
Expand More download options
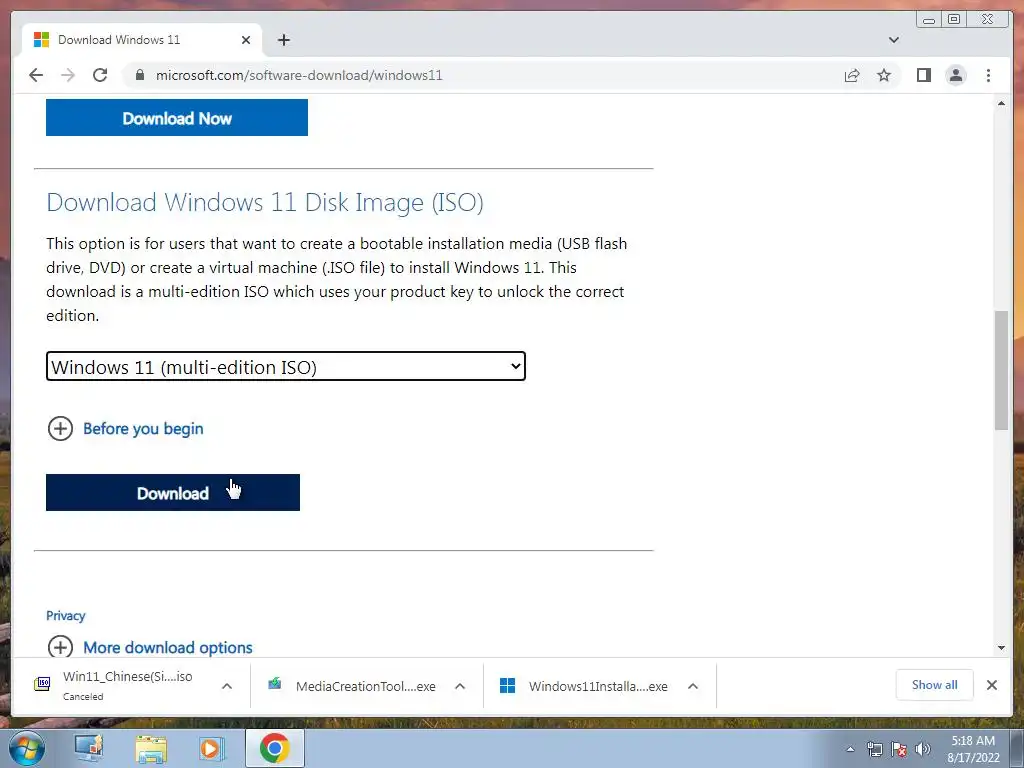click(x=167, y=647)
